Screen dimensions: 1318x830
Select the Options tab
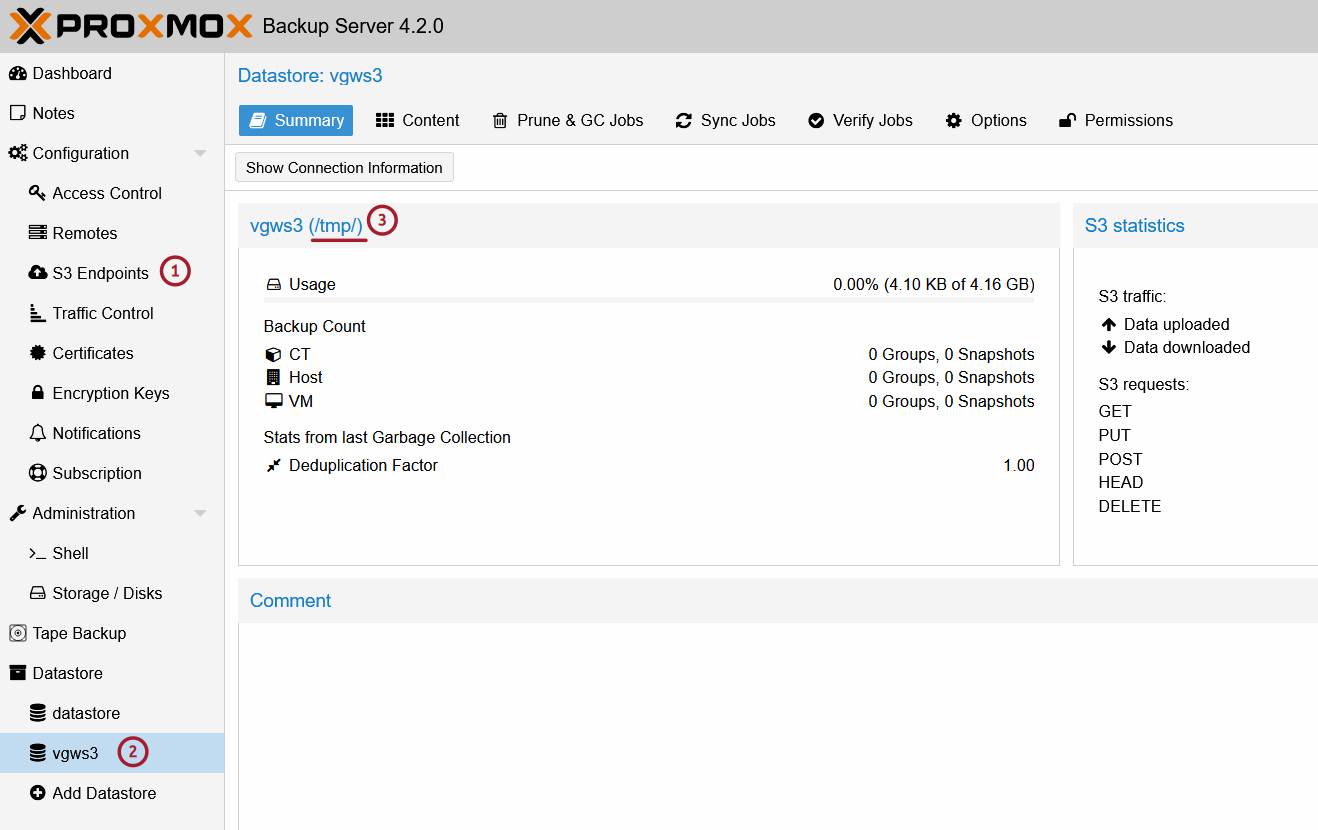point(986,120)
